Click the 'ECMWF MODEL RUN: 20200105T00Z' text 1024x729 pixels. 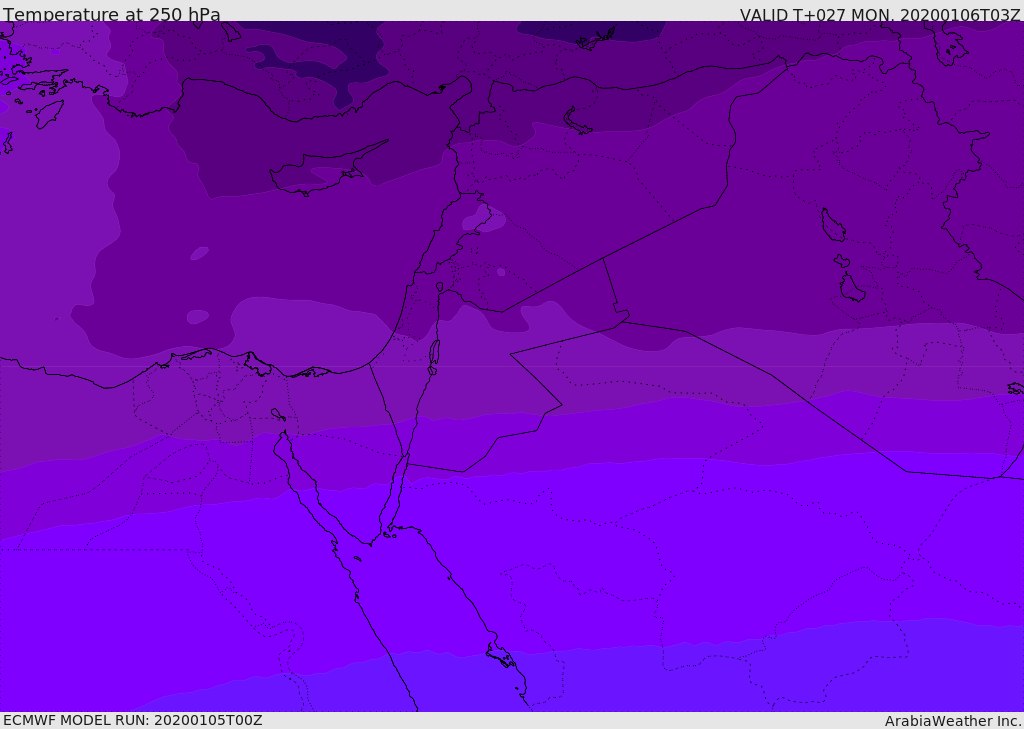click(133, 720)
